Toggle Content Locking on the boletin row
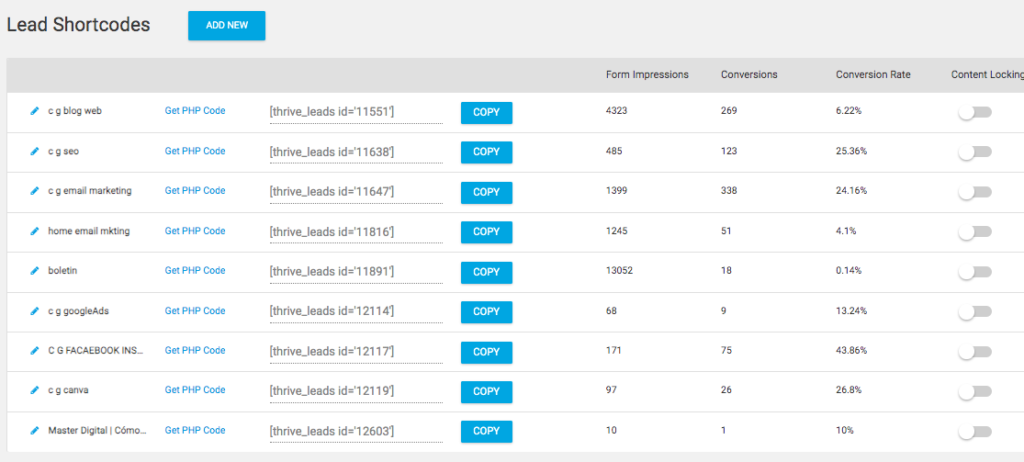 point(974,272)
